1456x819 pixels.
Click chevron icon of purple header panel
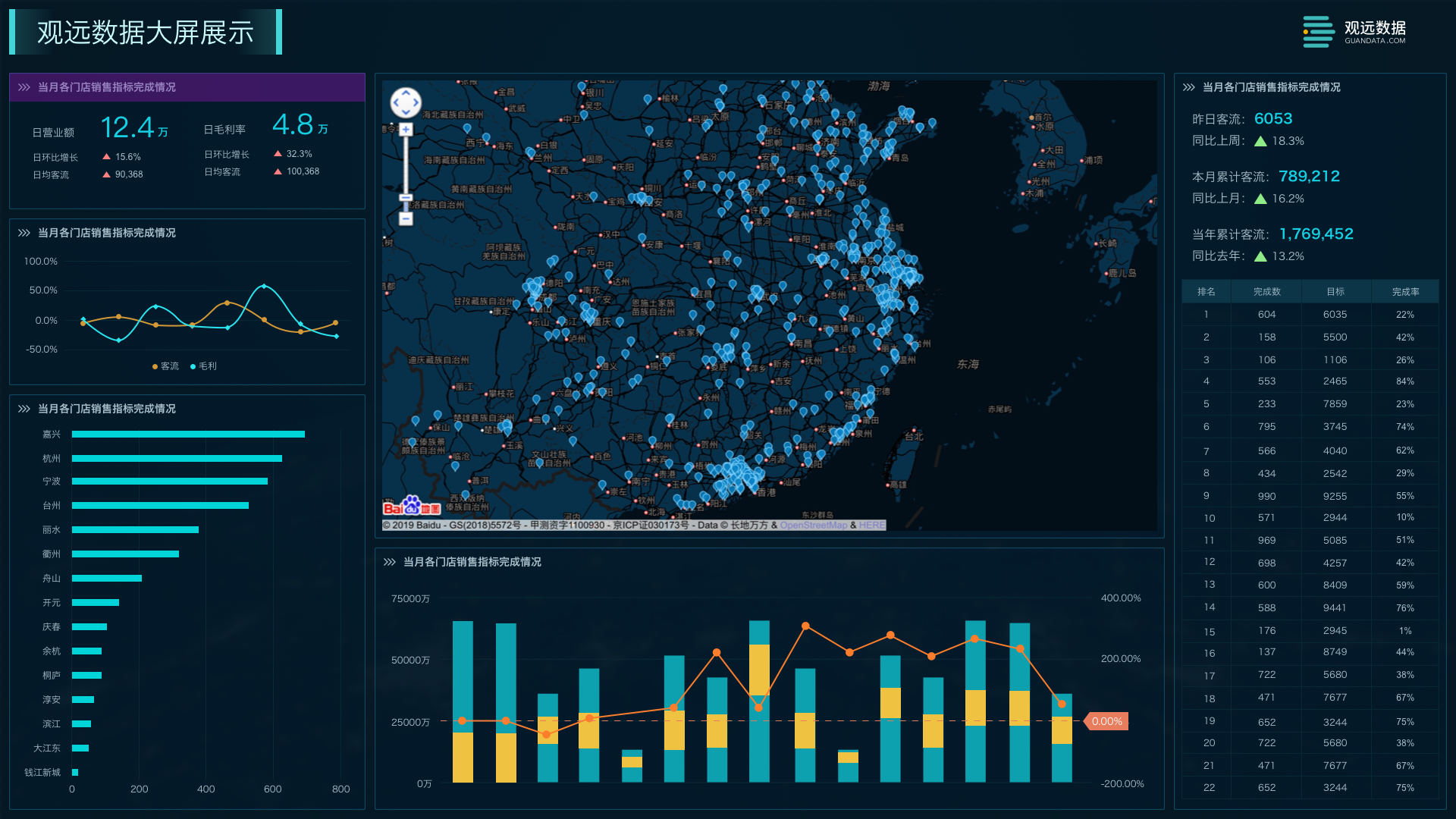[x=24, y=87]
